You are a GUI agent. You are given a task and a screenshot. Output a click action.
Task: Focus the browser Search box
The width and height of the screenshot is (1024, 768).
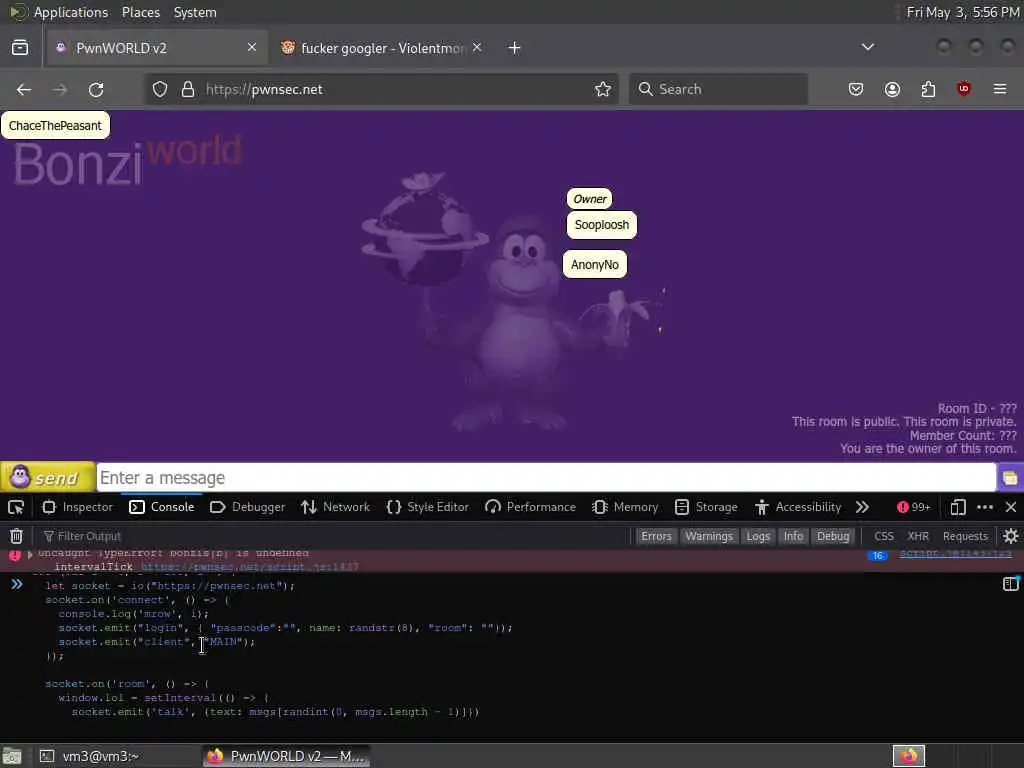point(718,89)
